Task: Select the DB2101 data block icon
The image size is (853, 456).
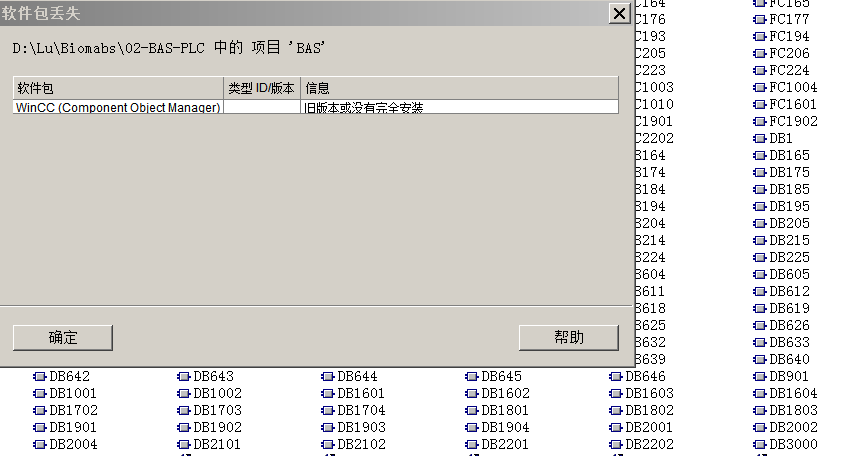Action: tap(184, 444)
